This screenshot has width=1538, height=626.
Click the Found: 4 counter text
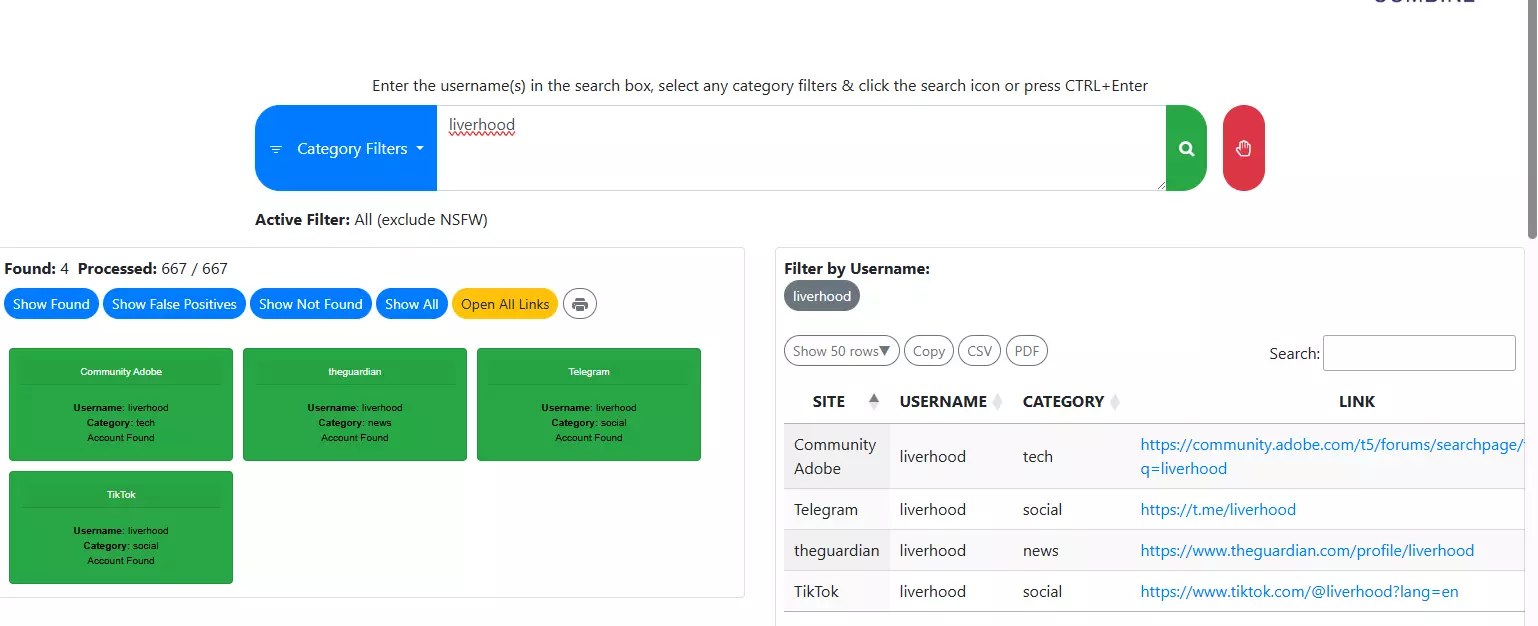pos(36,269)
